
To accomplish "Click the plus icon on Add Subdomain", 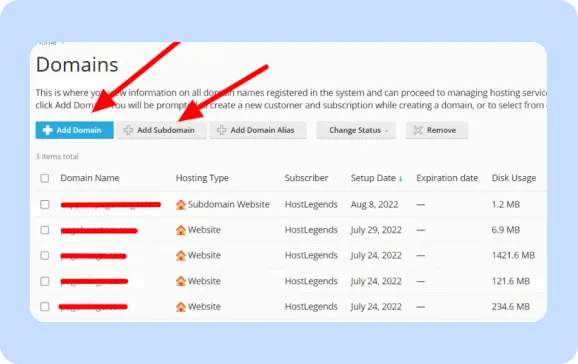I will (128, 130).
